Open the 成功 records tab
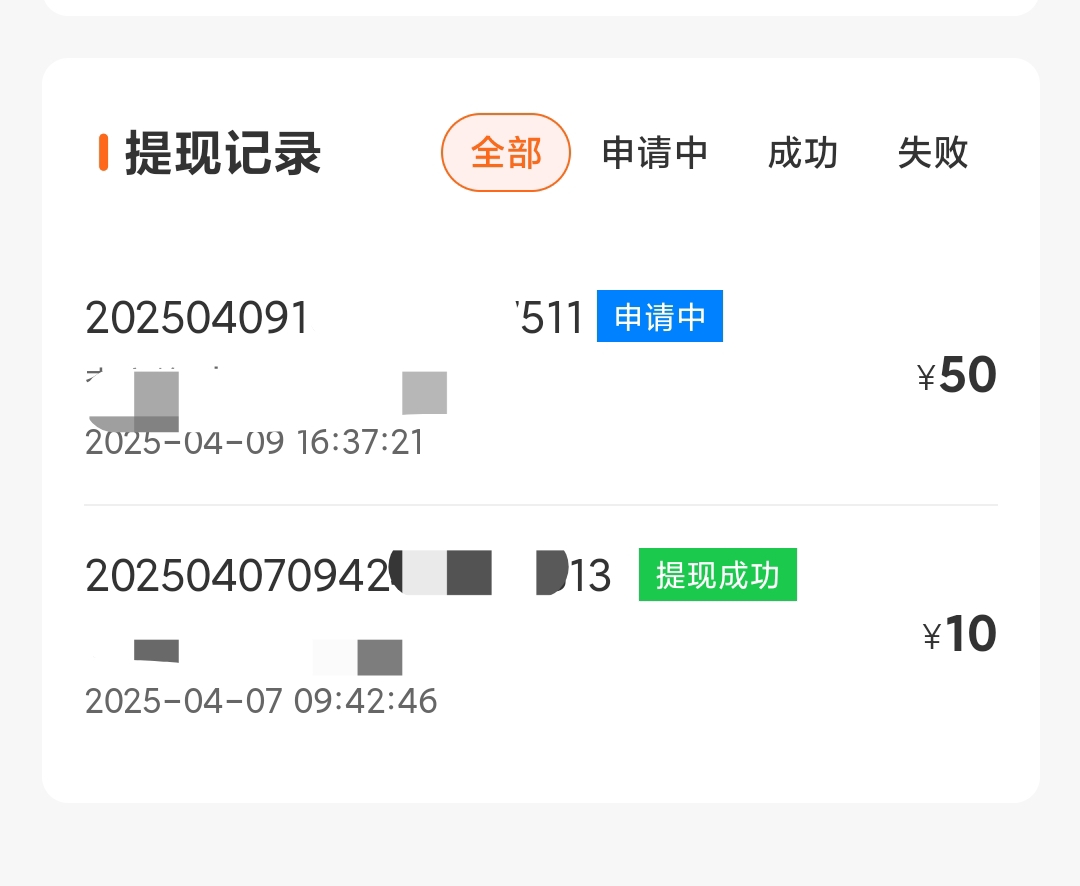The width and height of the screenshot is (1080, 886). tap(803, 153)
